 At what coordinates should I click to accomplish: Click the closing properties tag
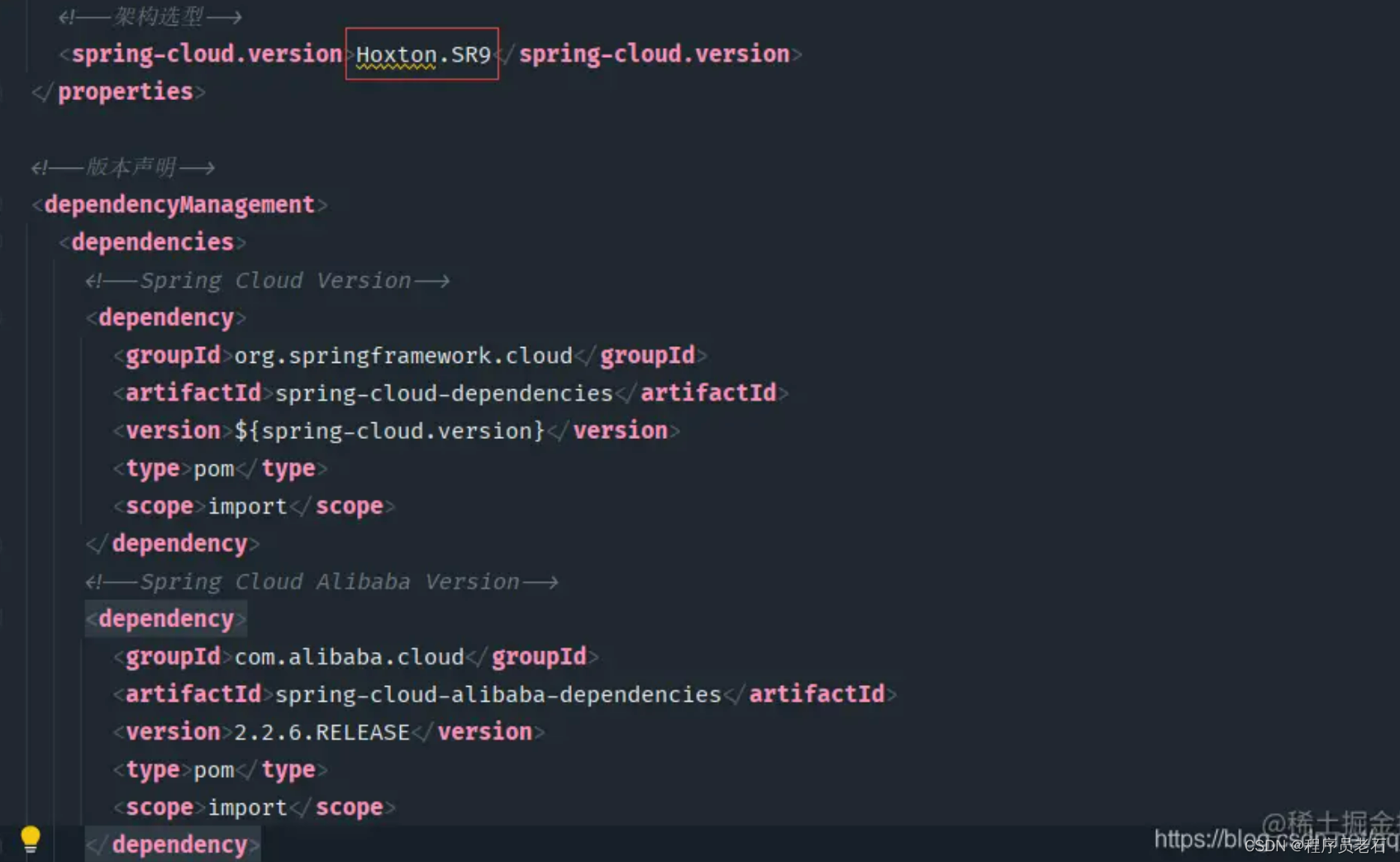point(118,92)
